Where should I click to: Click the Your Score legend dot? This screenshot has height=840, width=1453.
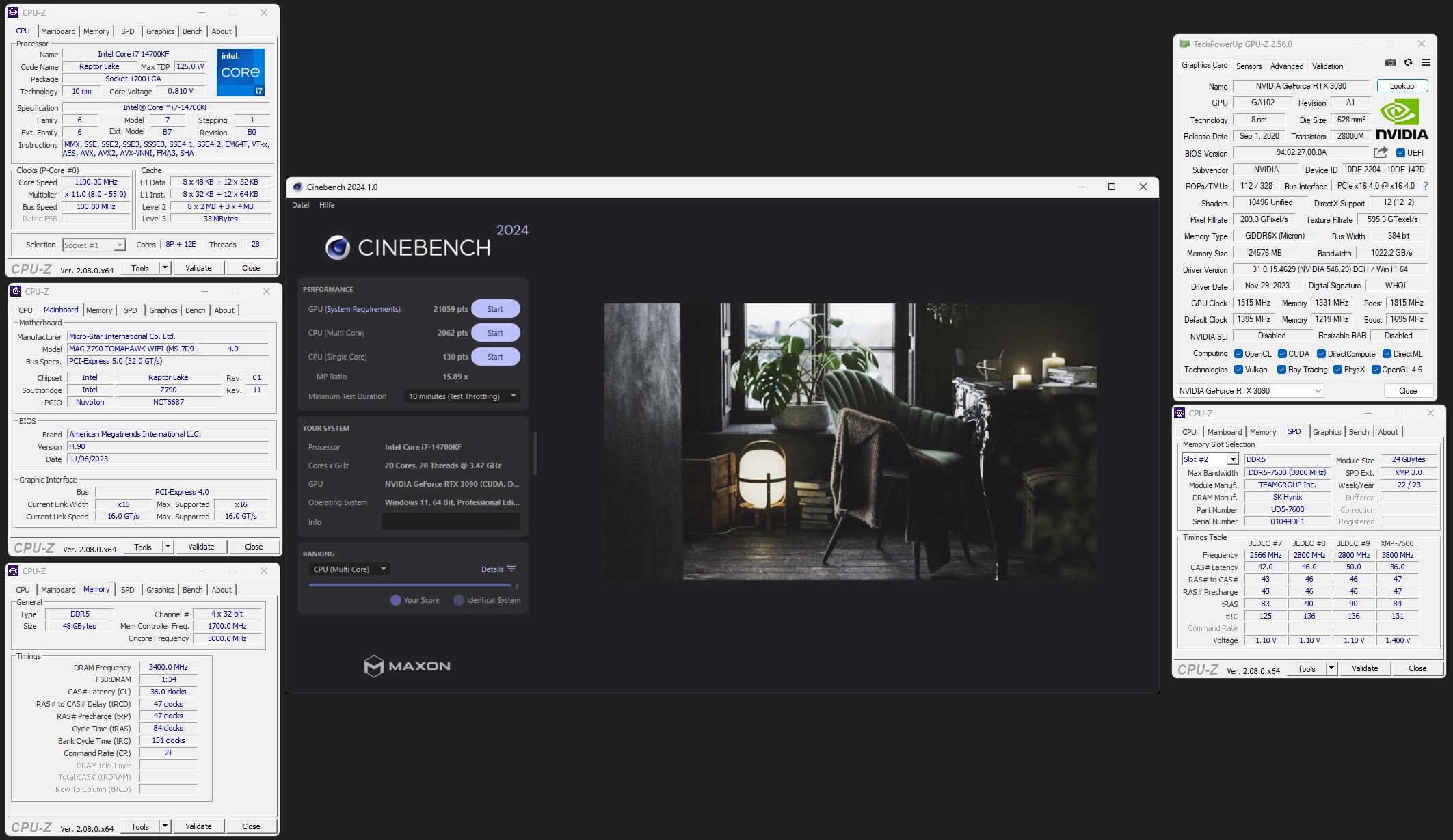pyautogui.click(x=395, y=600)
